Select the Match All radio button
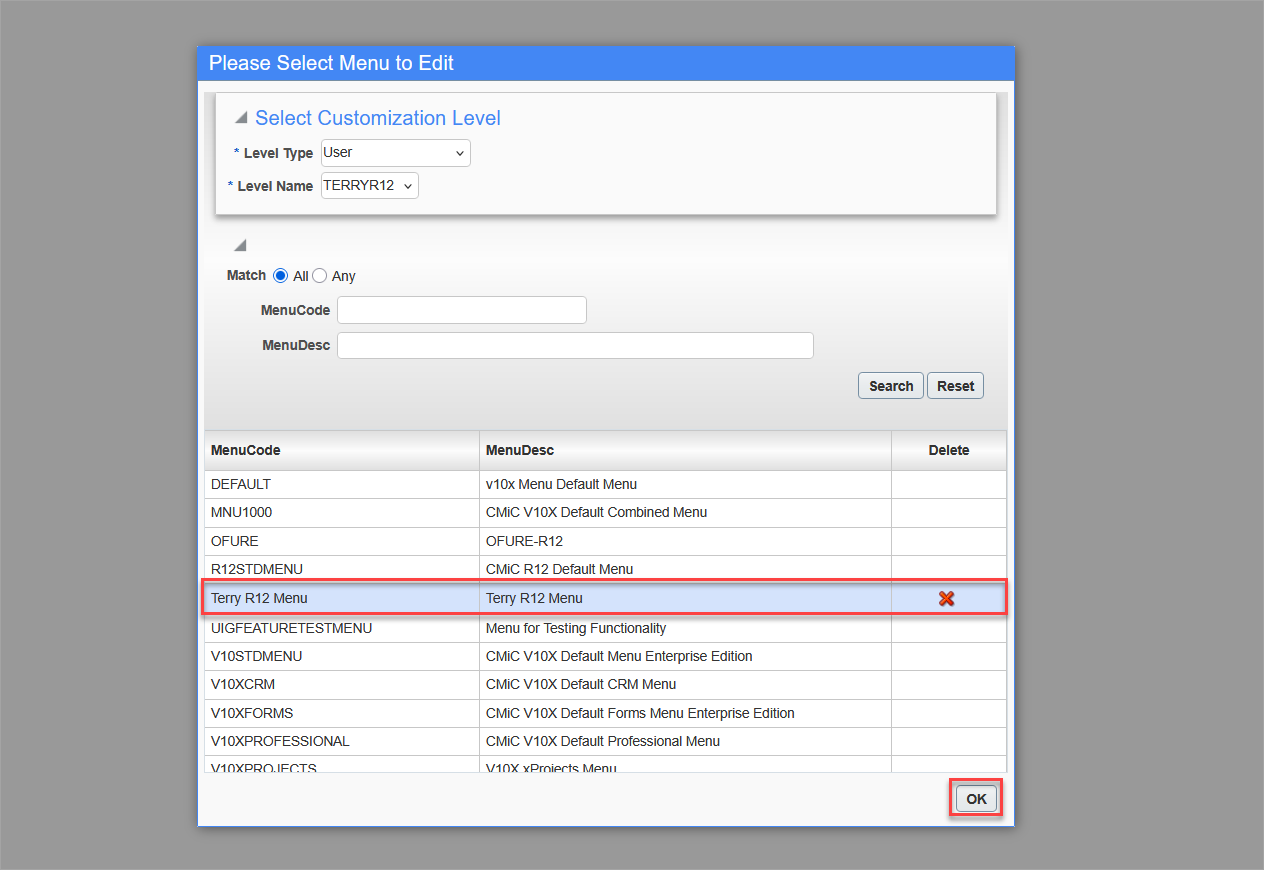This screenshot has width=1264, height=870. tap(281, 275)
